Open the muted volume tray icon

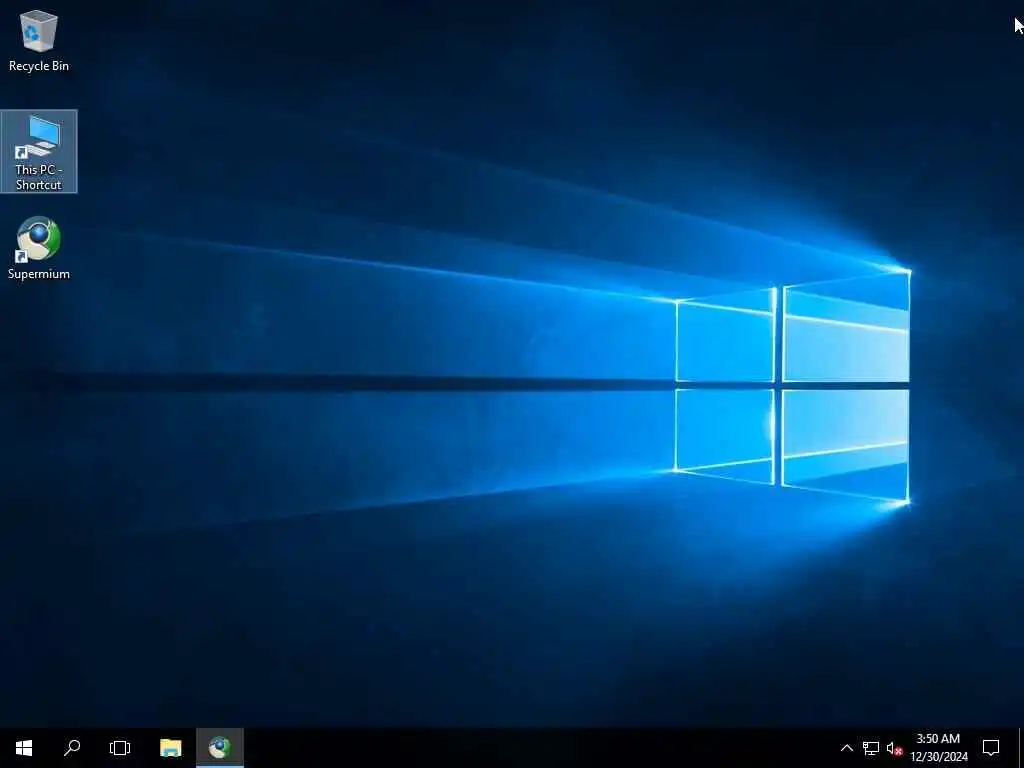[x=894, y=748]
